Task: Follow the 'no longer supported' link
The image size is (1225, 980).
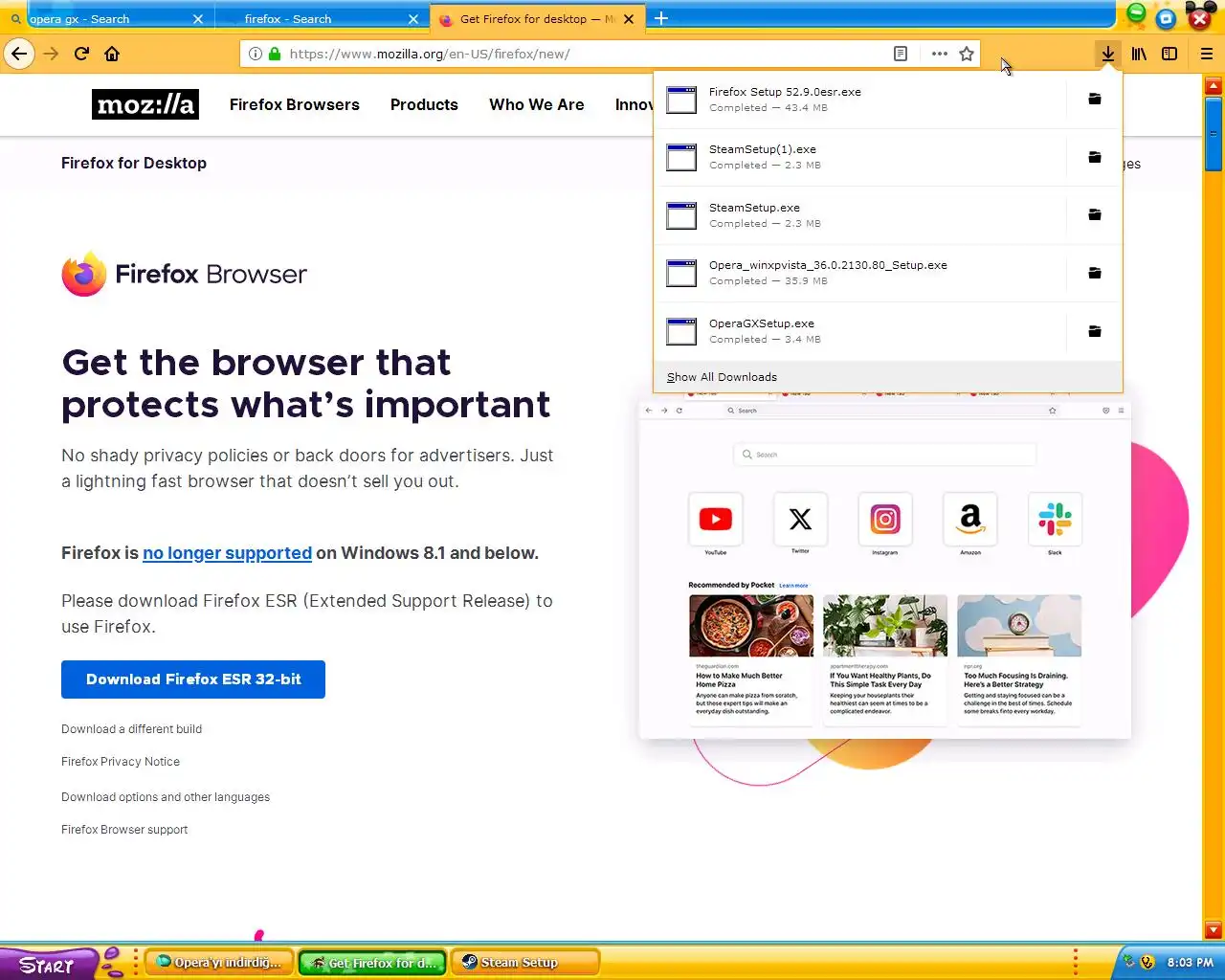Action: [227, 553]
